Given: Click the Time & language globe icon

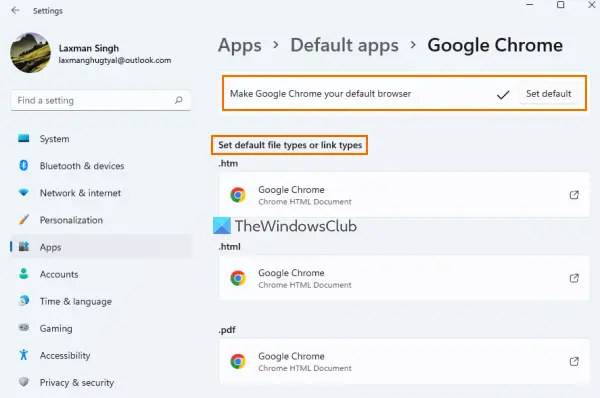Looking at the screenshot, I should click(x=24, y=301).
